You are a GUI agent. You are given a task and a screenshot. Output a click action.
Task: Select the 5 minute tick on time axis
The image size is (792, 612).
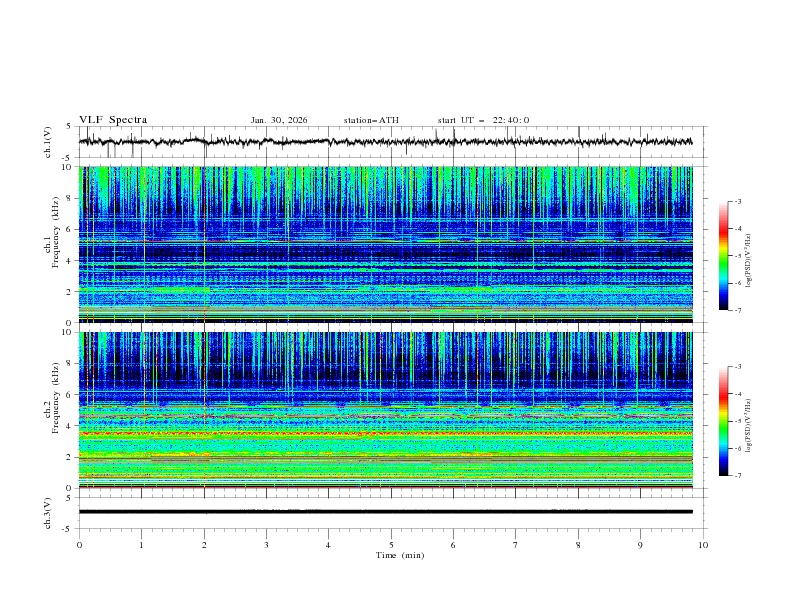tap(391, 545)
